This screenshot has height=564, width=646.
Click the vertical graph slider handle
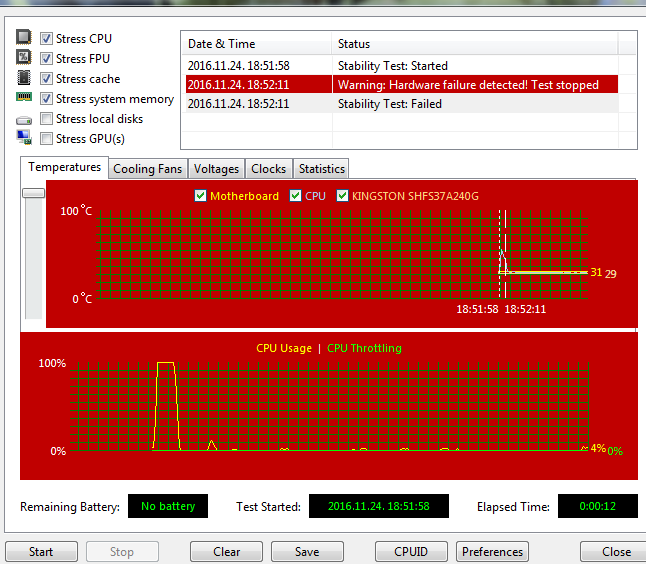click(33, 193)
